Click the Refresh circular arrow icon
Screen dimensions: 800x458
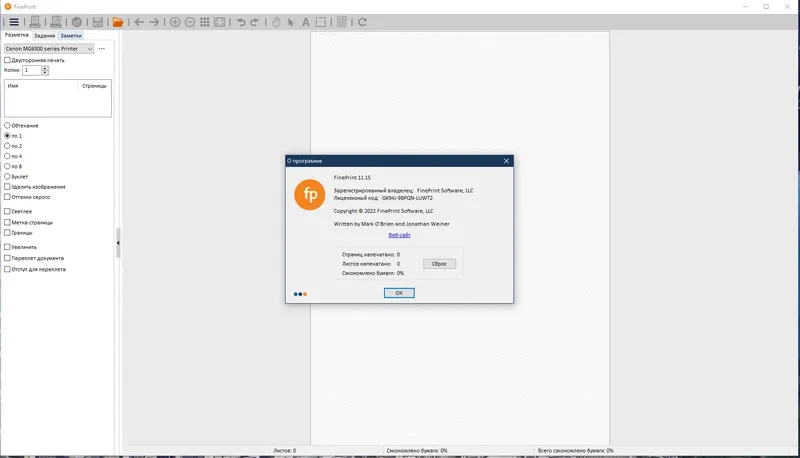tap(362, 22)
